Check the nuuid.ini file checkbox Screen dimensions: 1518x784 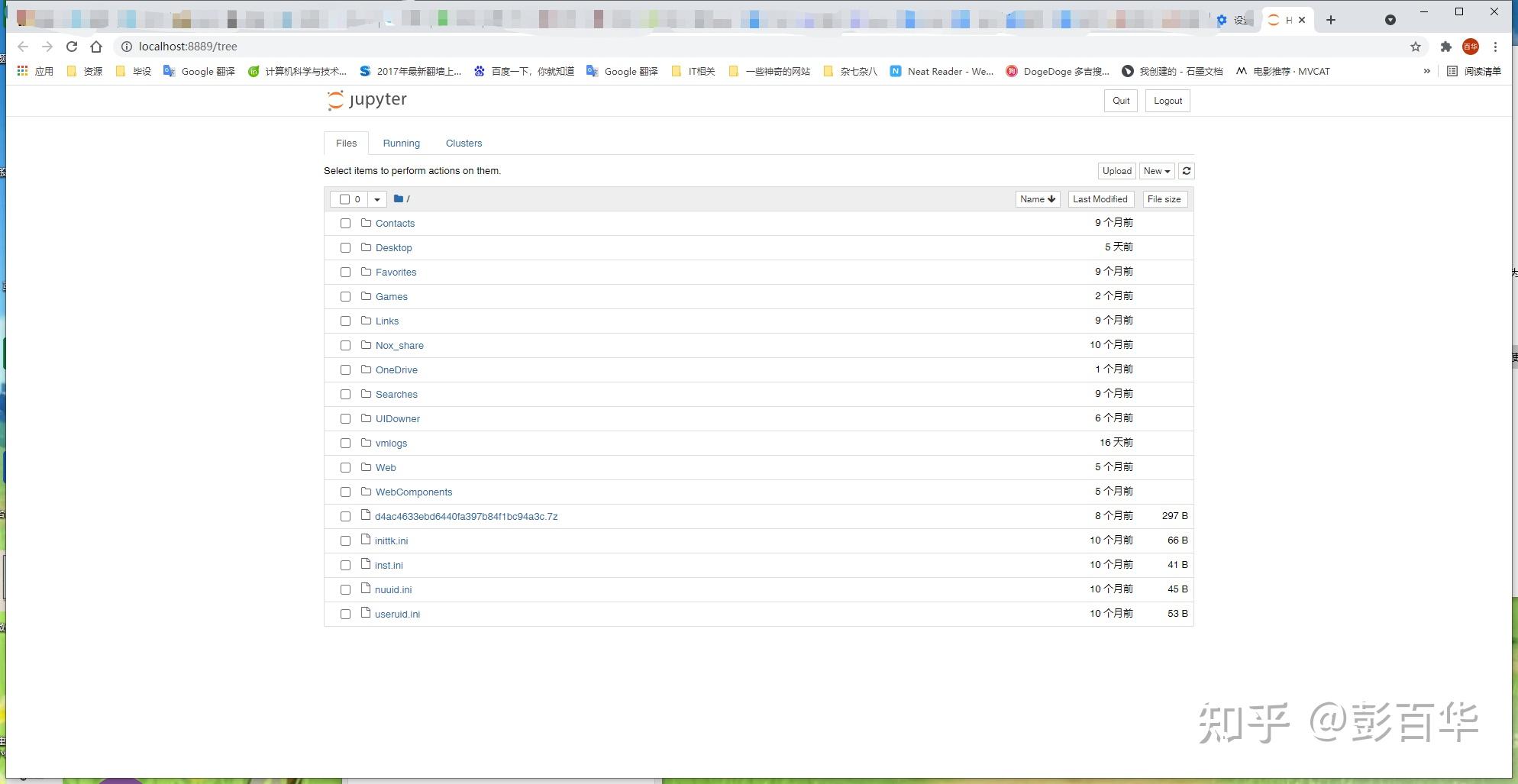[x=345, y=590]
